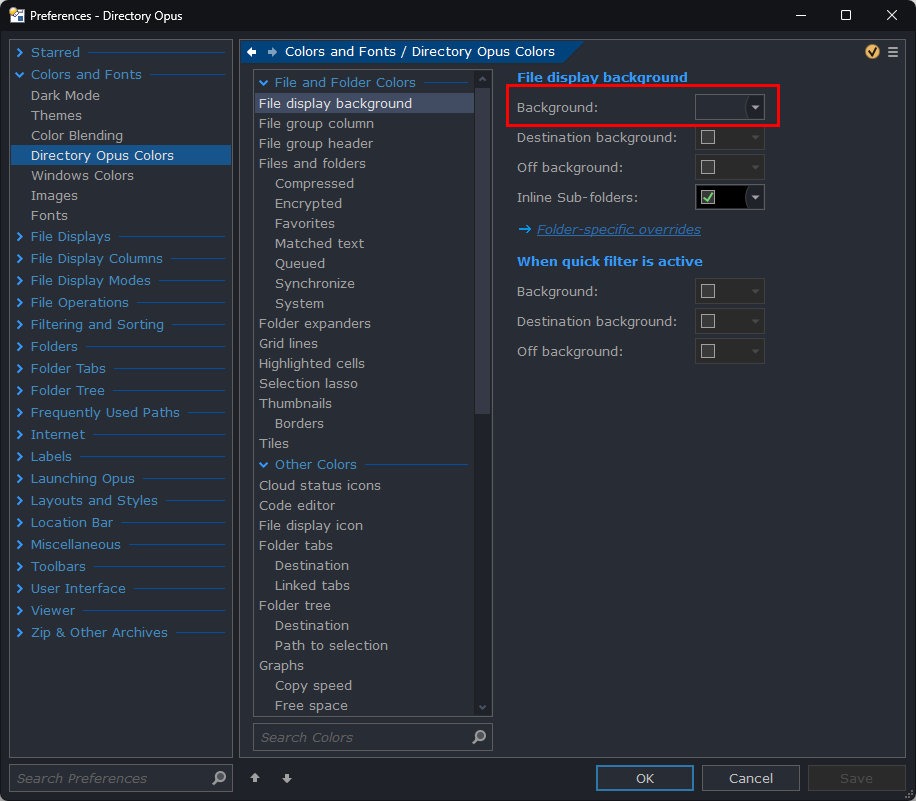
Task: Click the color list scrollbar thumb
Action: (483, 251)
